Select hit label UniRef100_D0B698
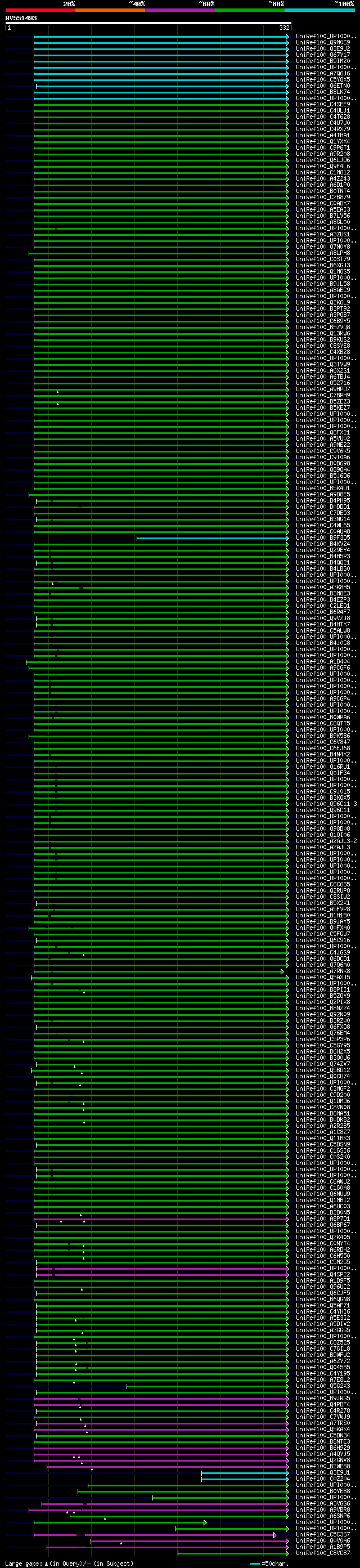Viewport: 360px width, 1568px height. pos(323,463)
